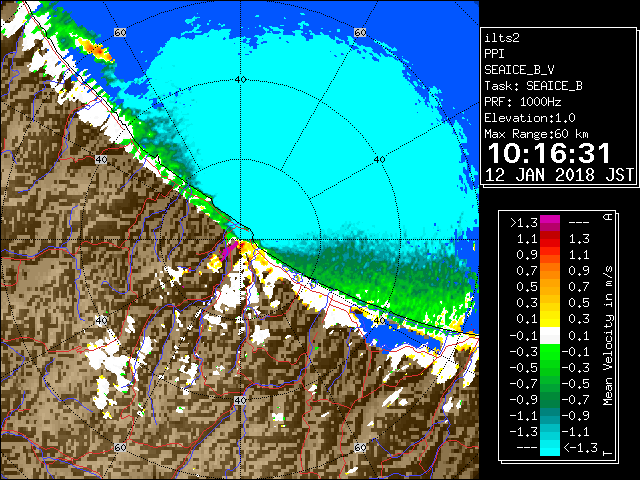Click the 'PRF: 1000Hz' entry

(522, 102)
